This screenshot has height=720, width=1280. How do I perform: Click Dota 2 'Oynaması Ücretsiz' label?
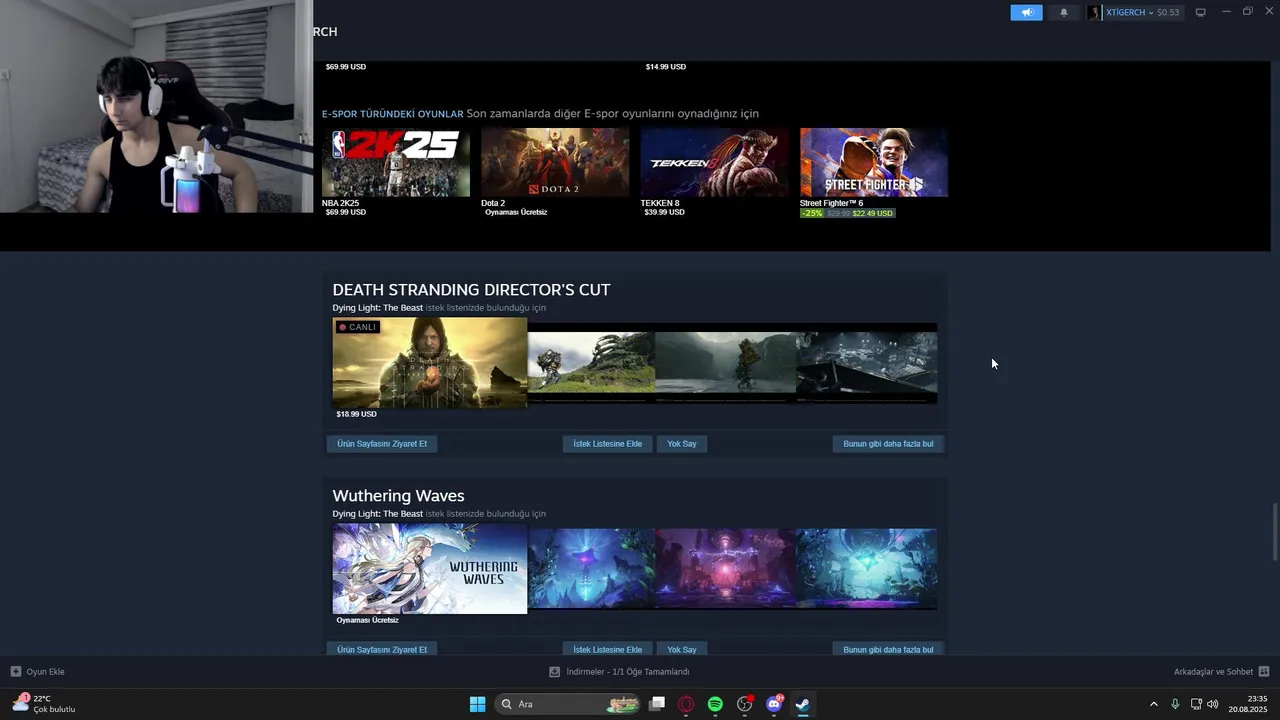(516, 212)
